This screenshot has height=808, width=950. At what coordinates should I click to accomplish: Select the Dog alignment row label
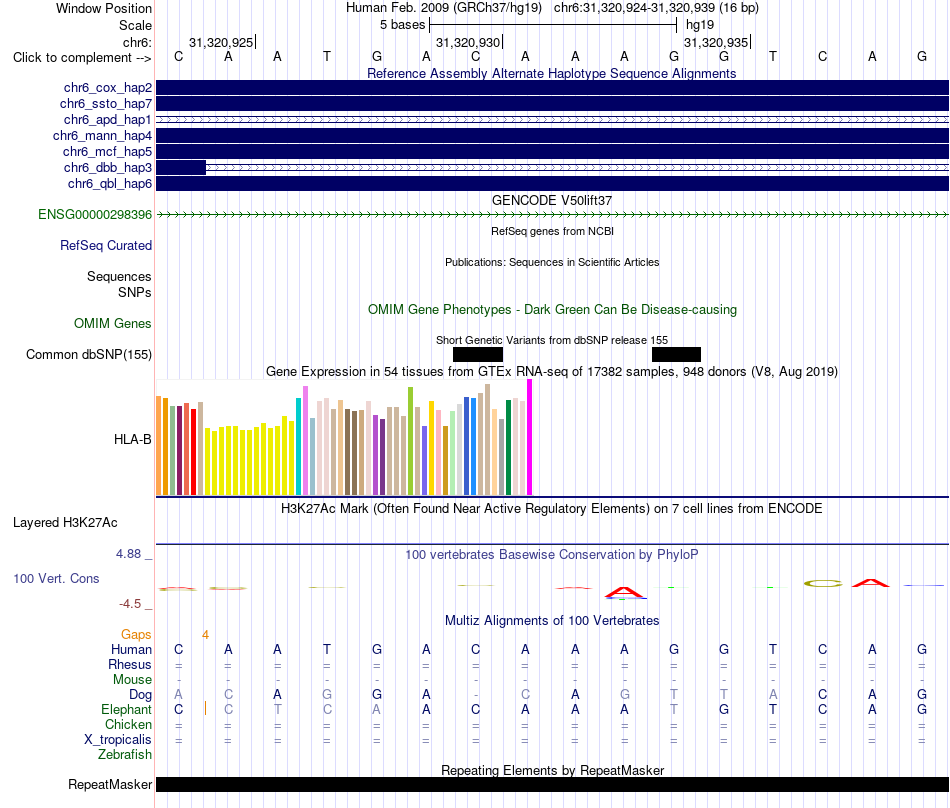click(x=141, y=695)
